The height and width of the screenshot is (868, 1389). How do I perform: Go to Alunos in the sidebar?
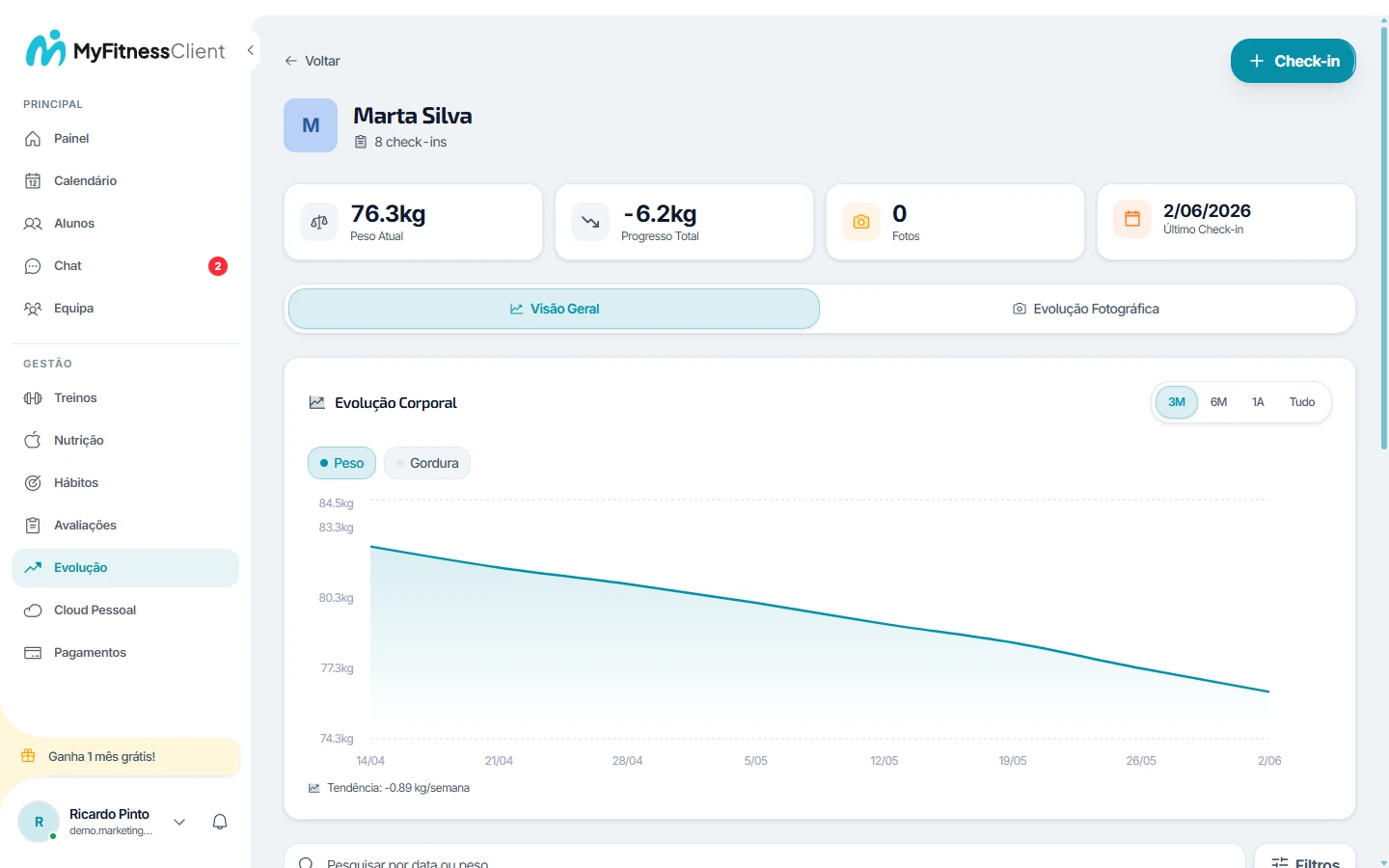coord(125,224)
